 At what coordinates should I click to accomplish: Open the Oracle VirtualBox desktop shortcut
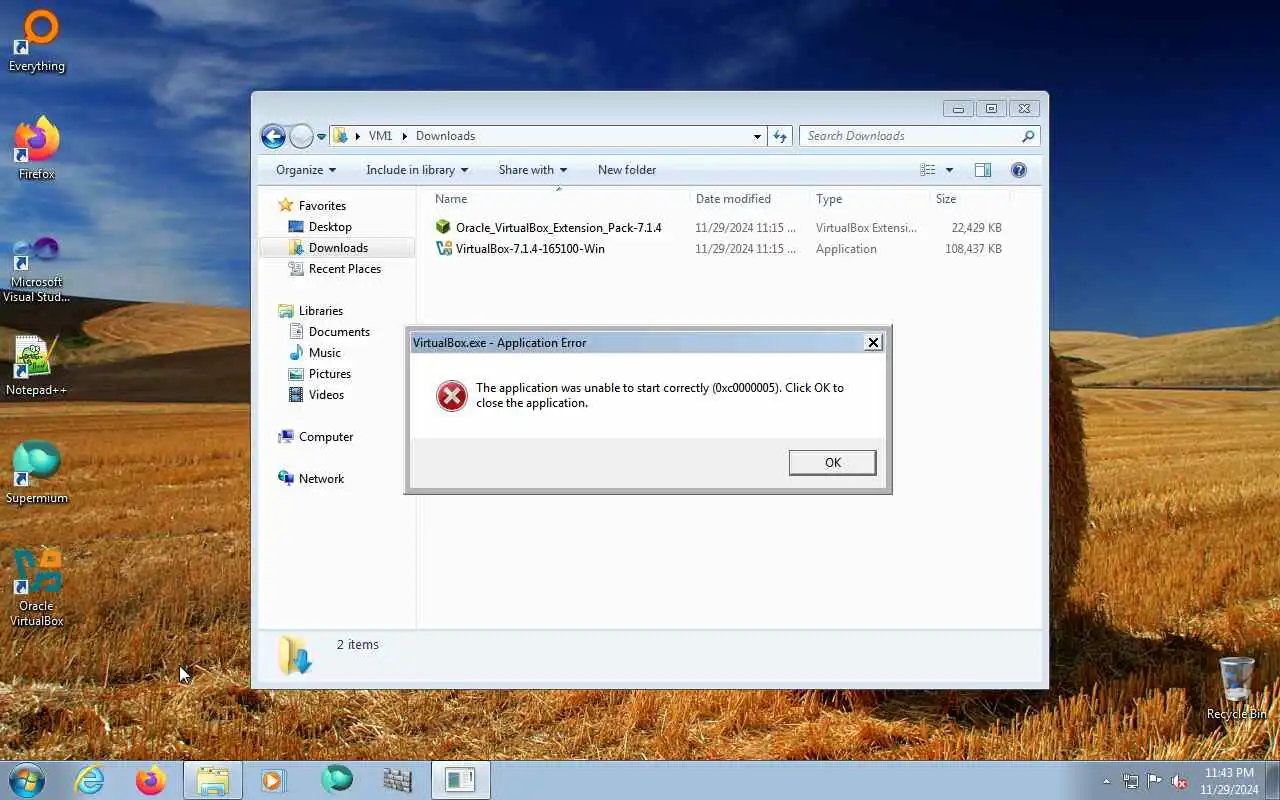click(37, 588)
